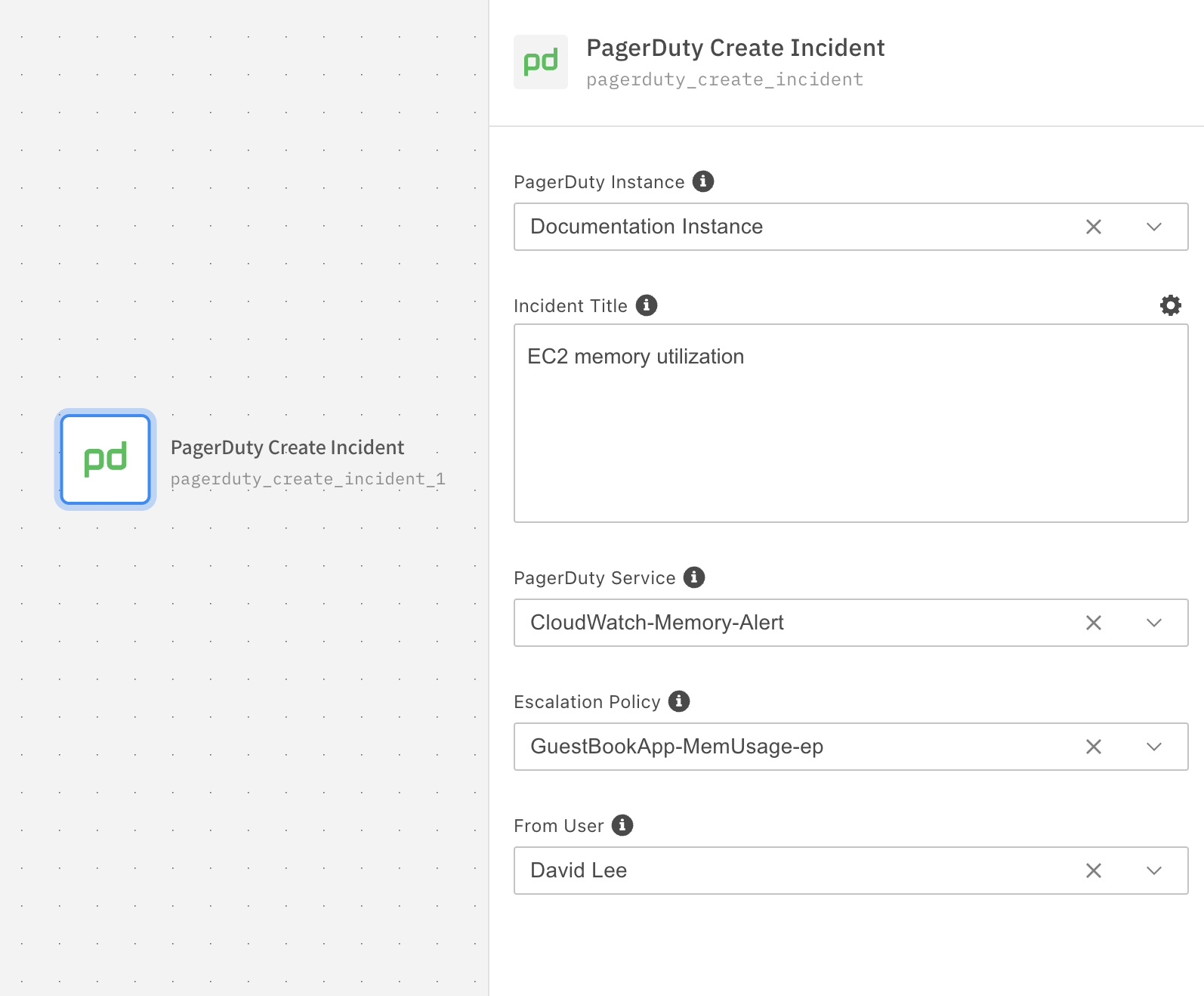Clear the Documentation Instance selection
This screenshot has width=1204, height=996.
(1093, 227)
